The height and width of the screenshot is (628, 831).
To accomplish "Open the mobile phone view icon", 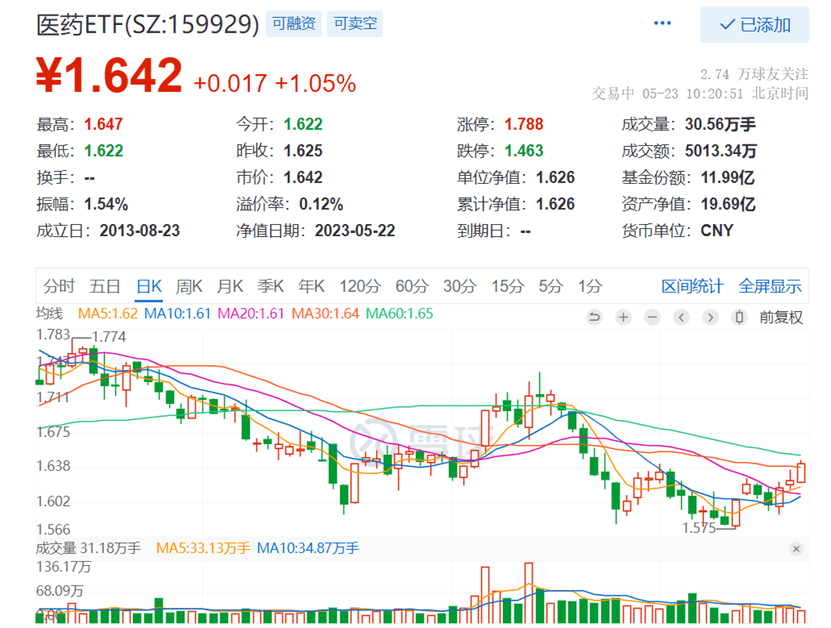I will [738, 318].
